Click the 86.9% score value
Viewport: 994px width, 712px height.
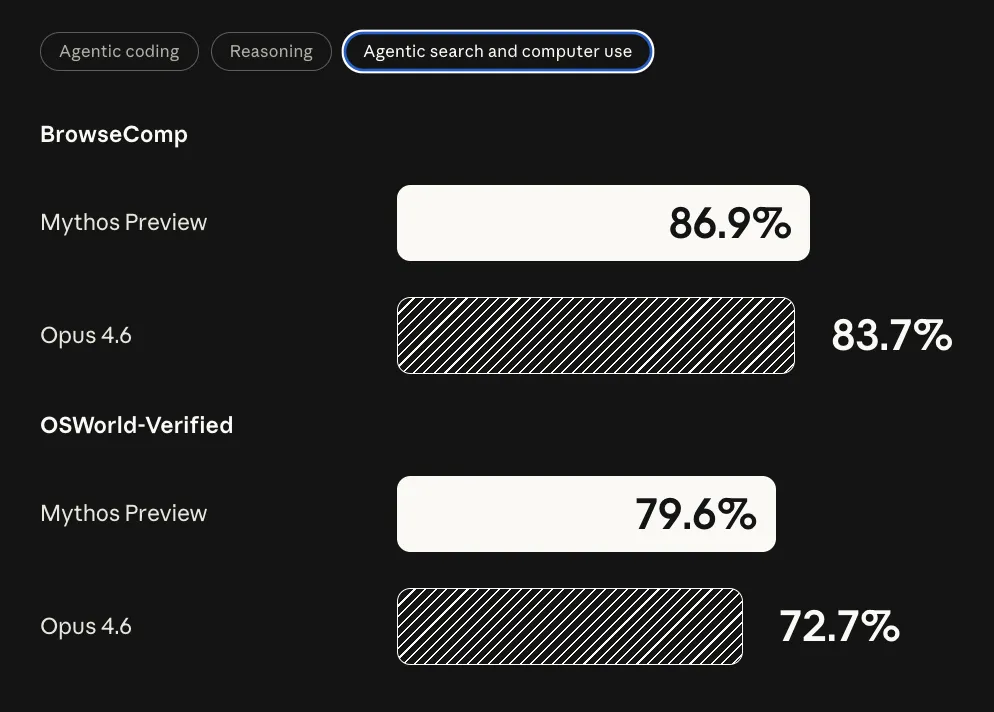click(x=729, y=223)
